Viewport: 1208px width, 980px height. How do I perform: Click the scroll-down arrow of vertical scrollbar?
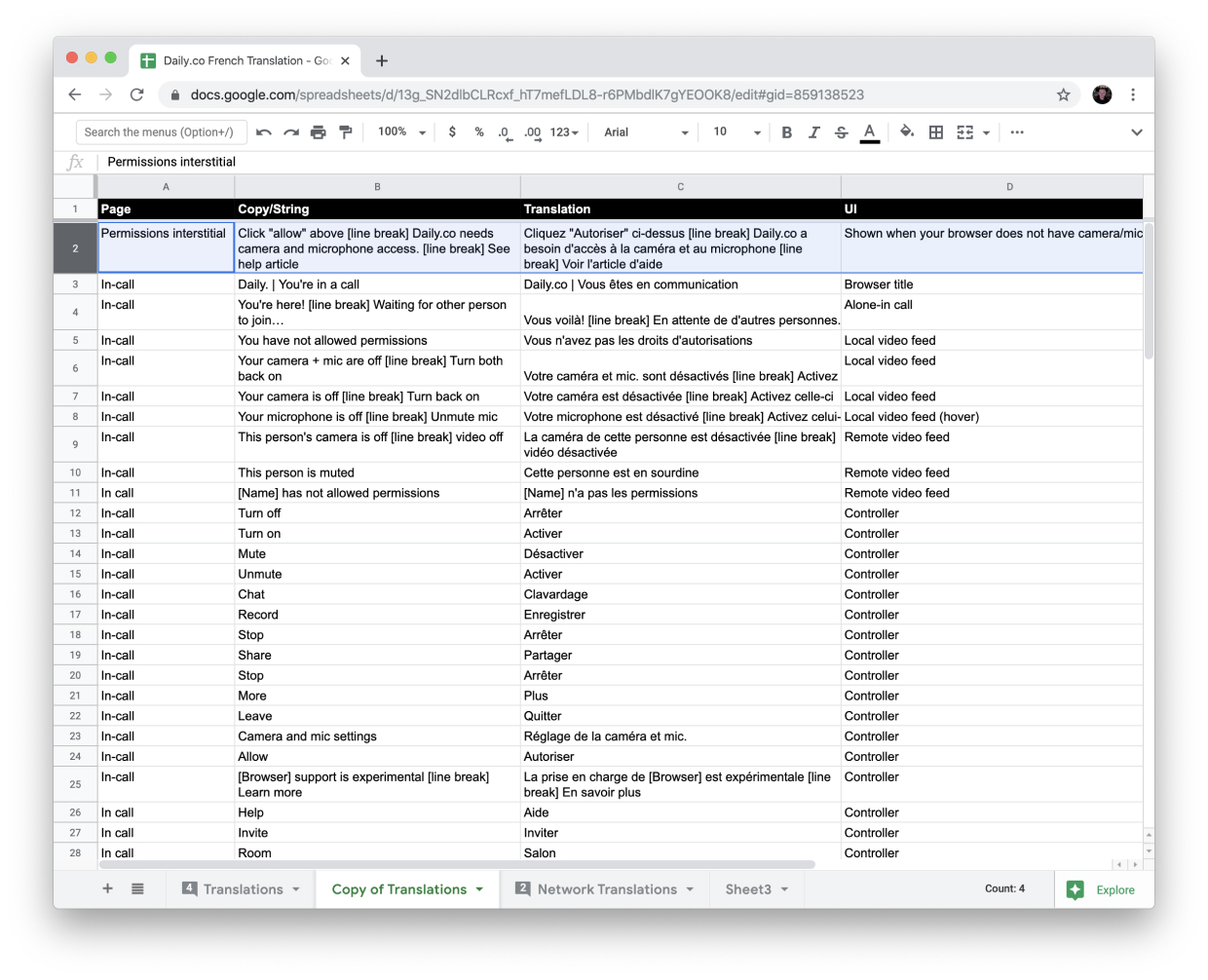1149,851
